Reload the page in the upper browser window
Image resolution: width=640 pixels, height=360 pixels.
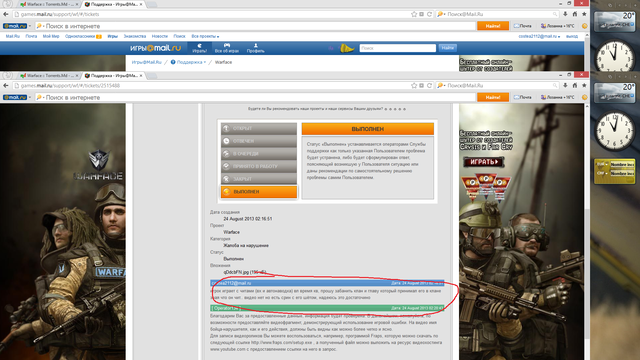point(429,14)
